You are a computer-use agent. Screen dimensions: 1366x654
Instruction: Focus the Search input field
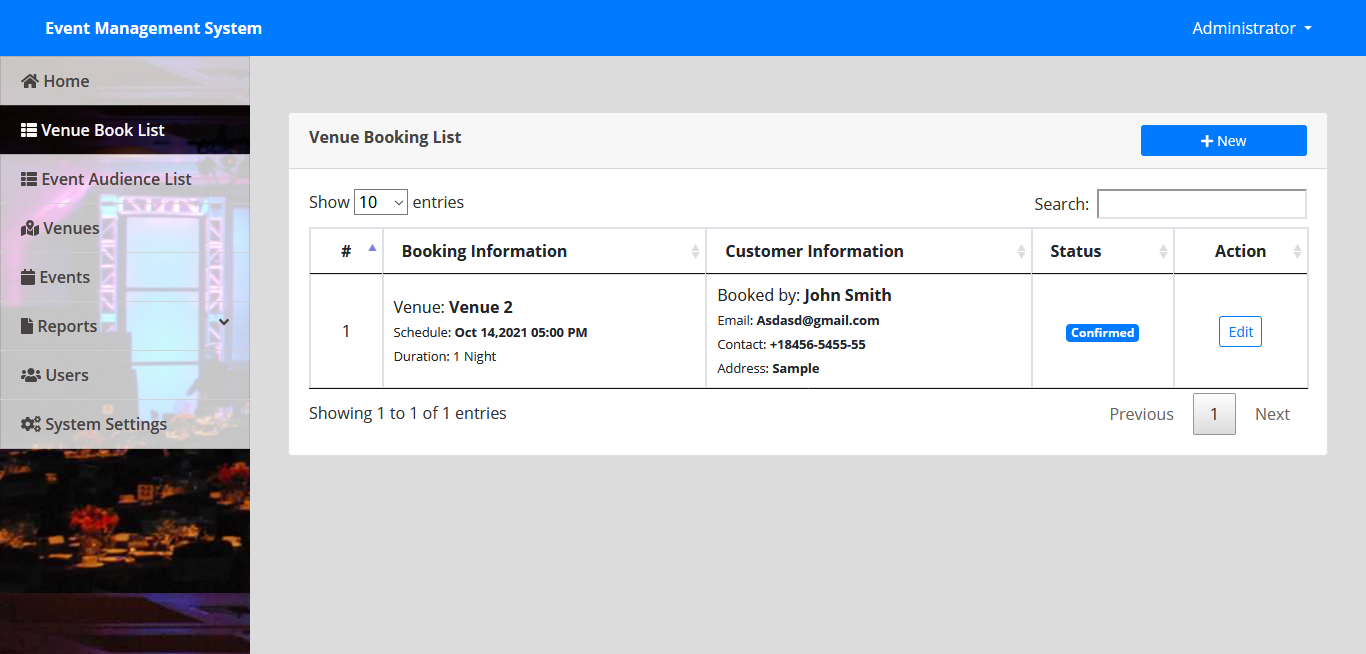click(1202, 204)
